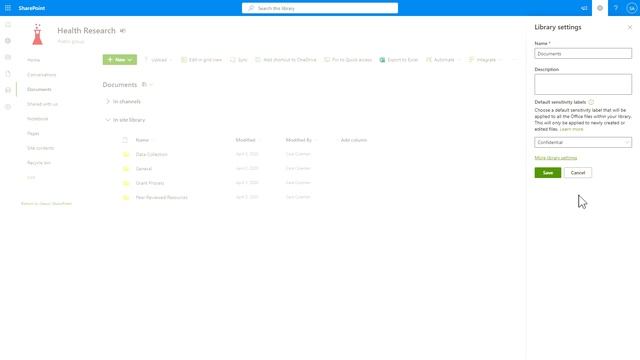Open Pages in site navigation

(33, 133)
